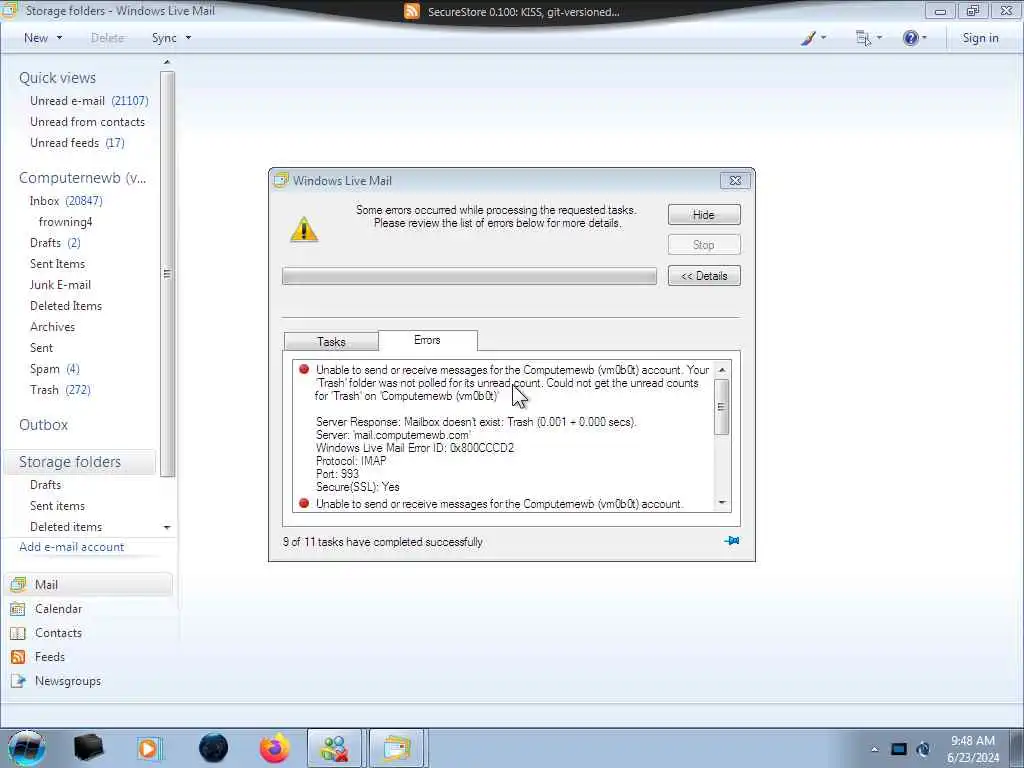
Task: Open the Messenger people taskbar icon
Action: (x=334, y=748)
